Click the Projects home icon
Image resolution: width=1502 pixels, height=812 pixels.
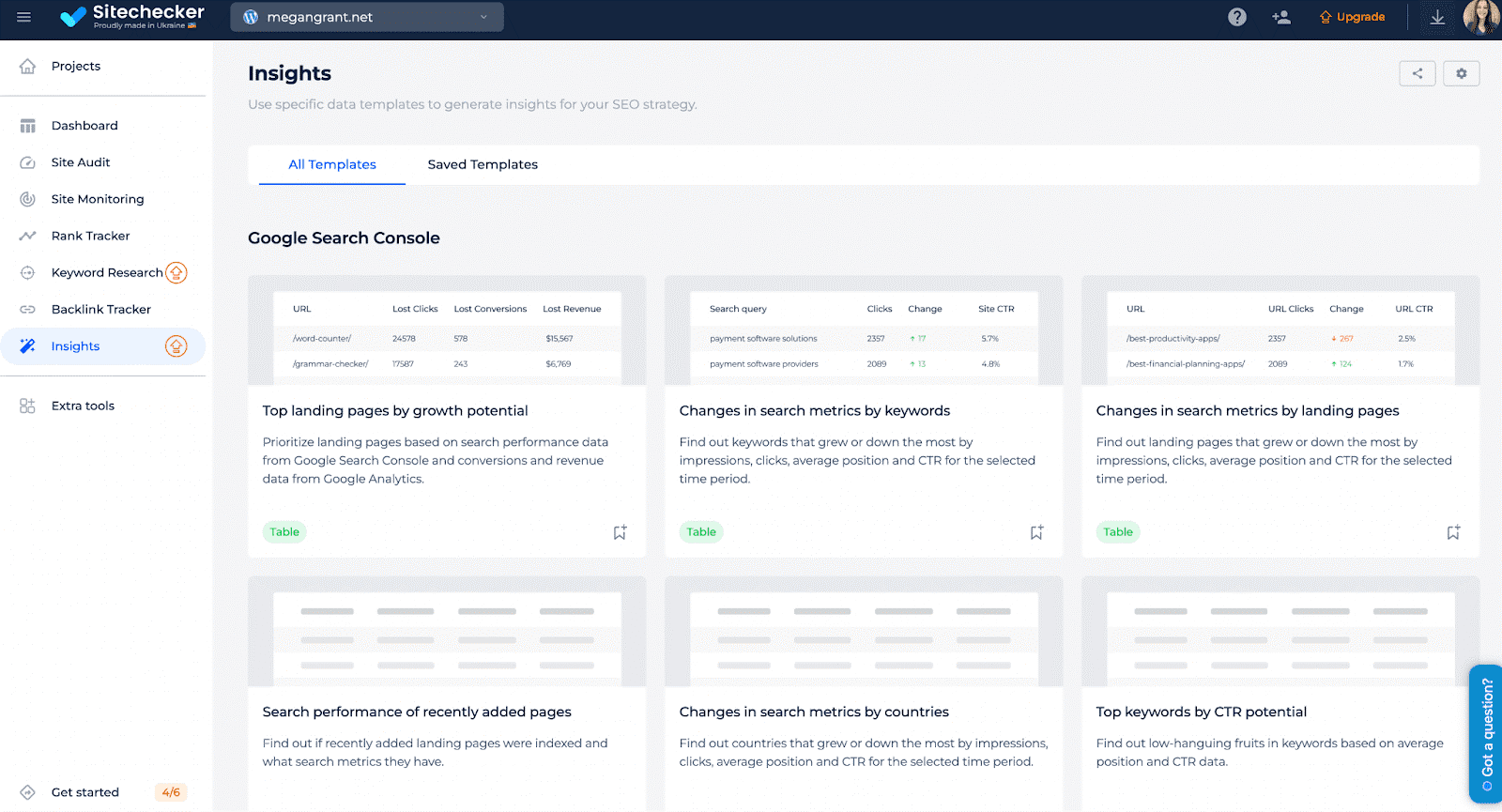pos(27,66)
